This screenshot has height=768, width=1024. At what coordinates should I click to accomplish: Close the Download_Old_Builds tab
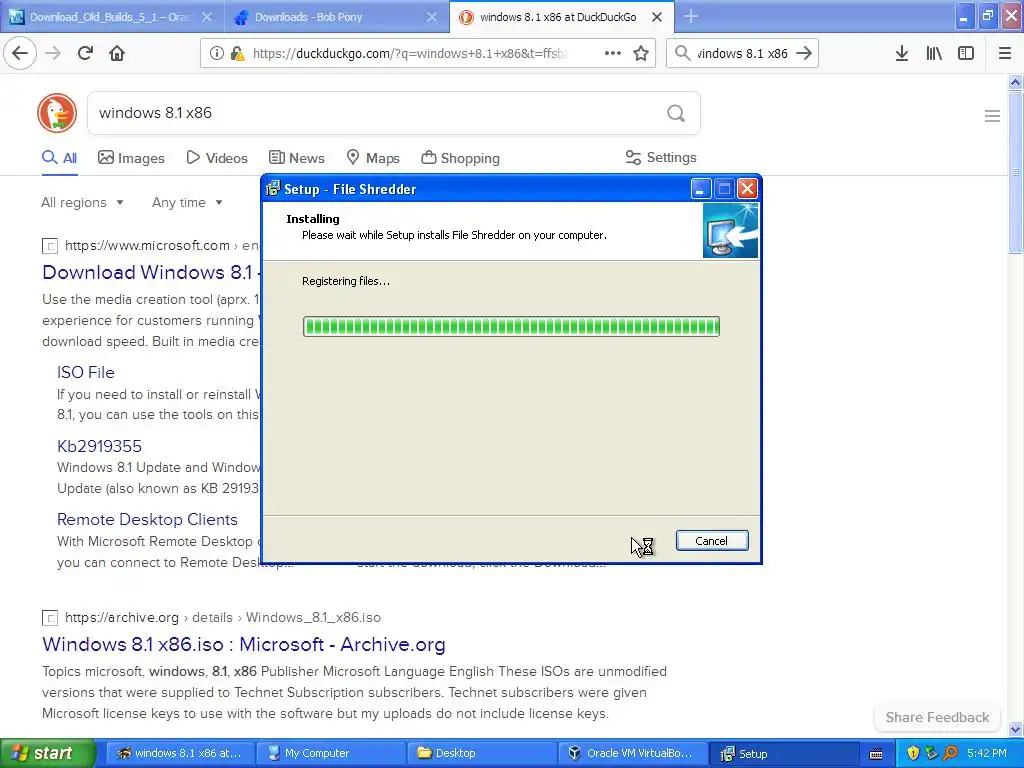(206, 17)
